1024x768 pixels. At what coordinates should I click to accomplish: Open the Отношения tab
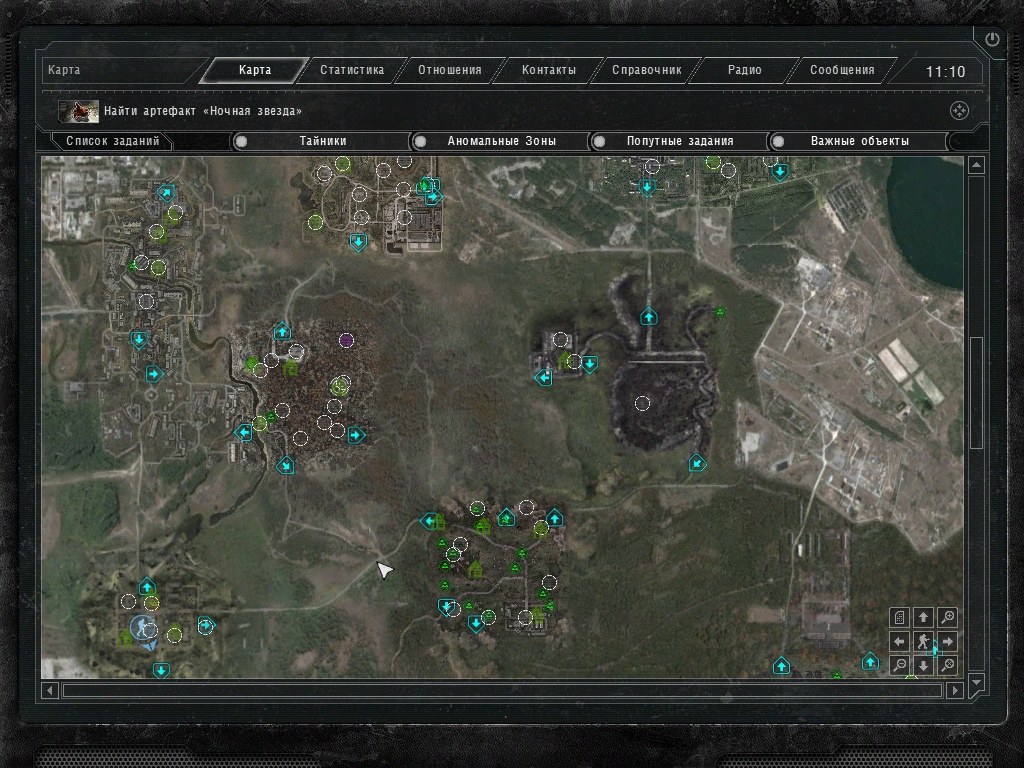tap(450, 70)
